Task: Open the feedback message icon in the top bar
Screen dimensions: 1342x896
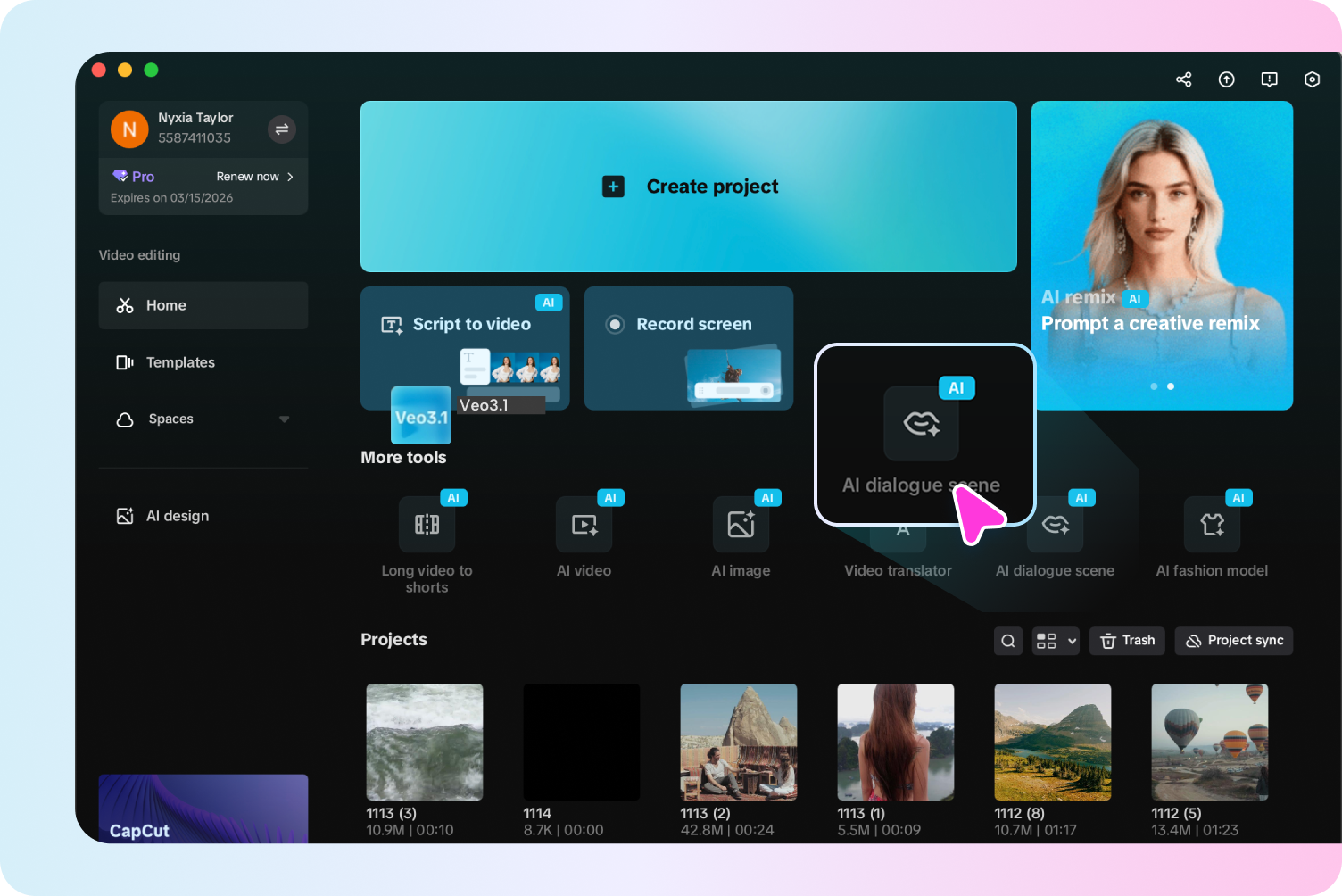Action: (1269, 79)
